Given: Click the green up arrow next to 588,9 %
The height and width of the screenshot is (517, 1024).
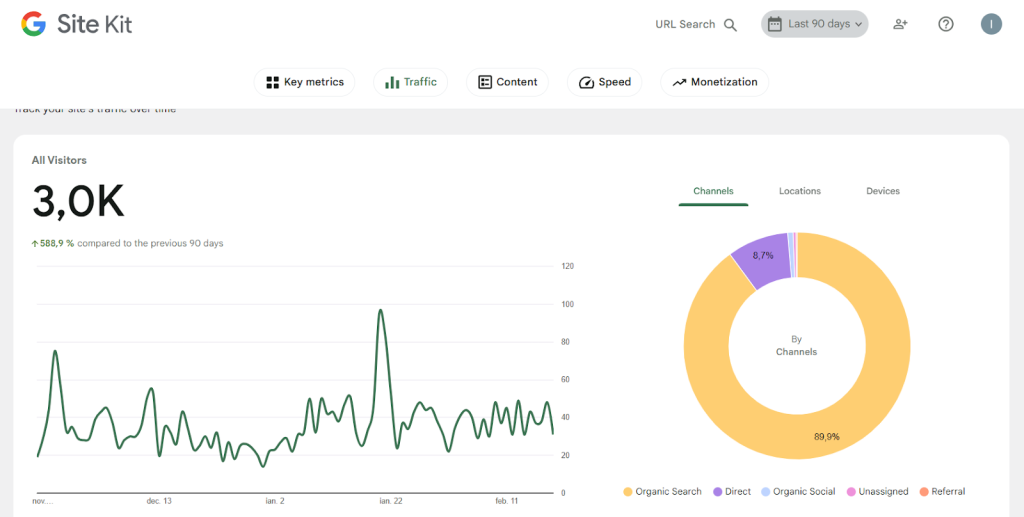Looking at the screenshot, I should (x=35, y=243).
